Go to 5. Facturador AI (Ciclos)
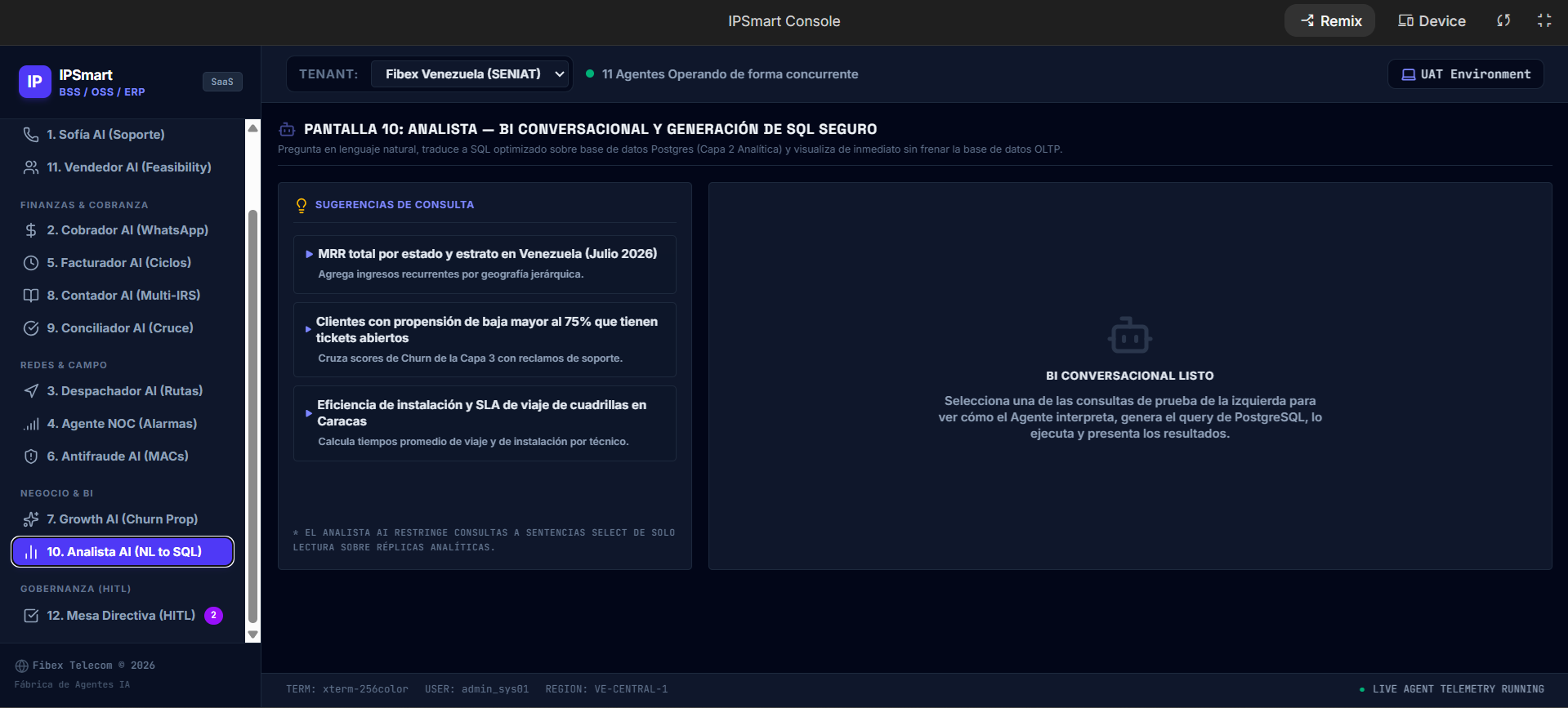The image size is (1568, 708). click(123, 263)
